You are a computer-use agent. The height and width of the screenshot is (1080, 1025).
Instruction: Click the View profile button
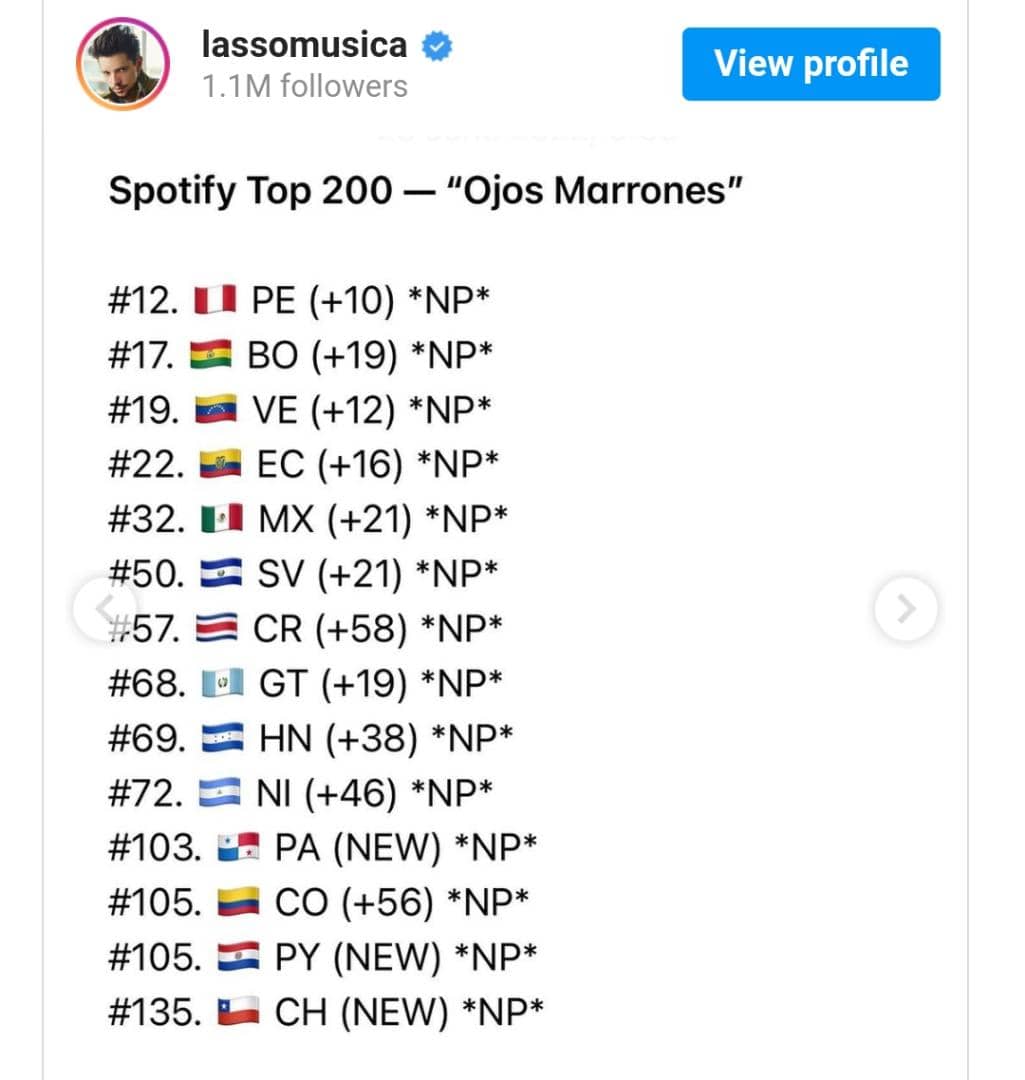tap(811, 64)
